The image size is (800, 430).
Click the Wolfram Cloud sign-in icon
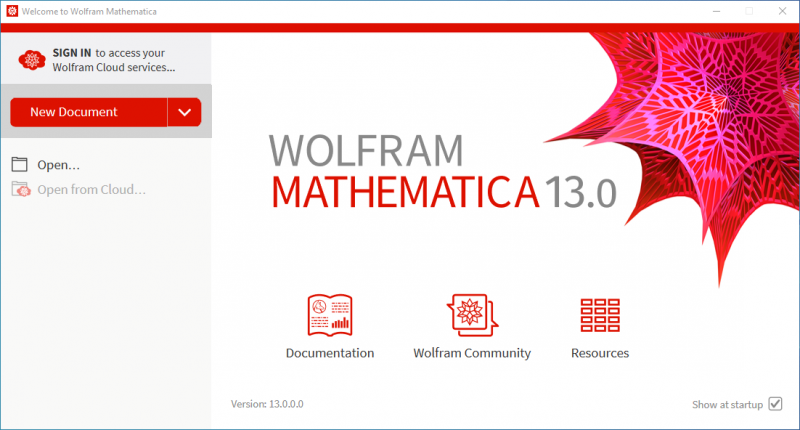(32, 60)
